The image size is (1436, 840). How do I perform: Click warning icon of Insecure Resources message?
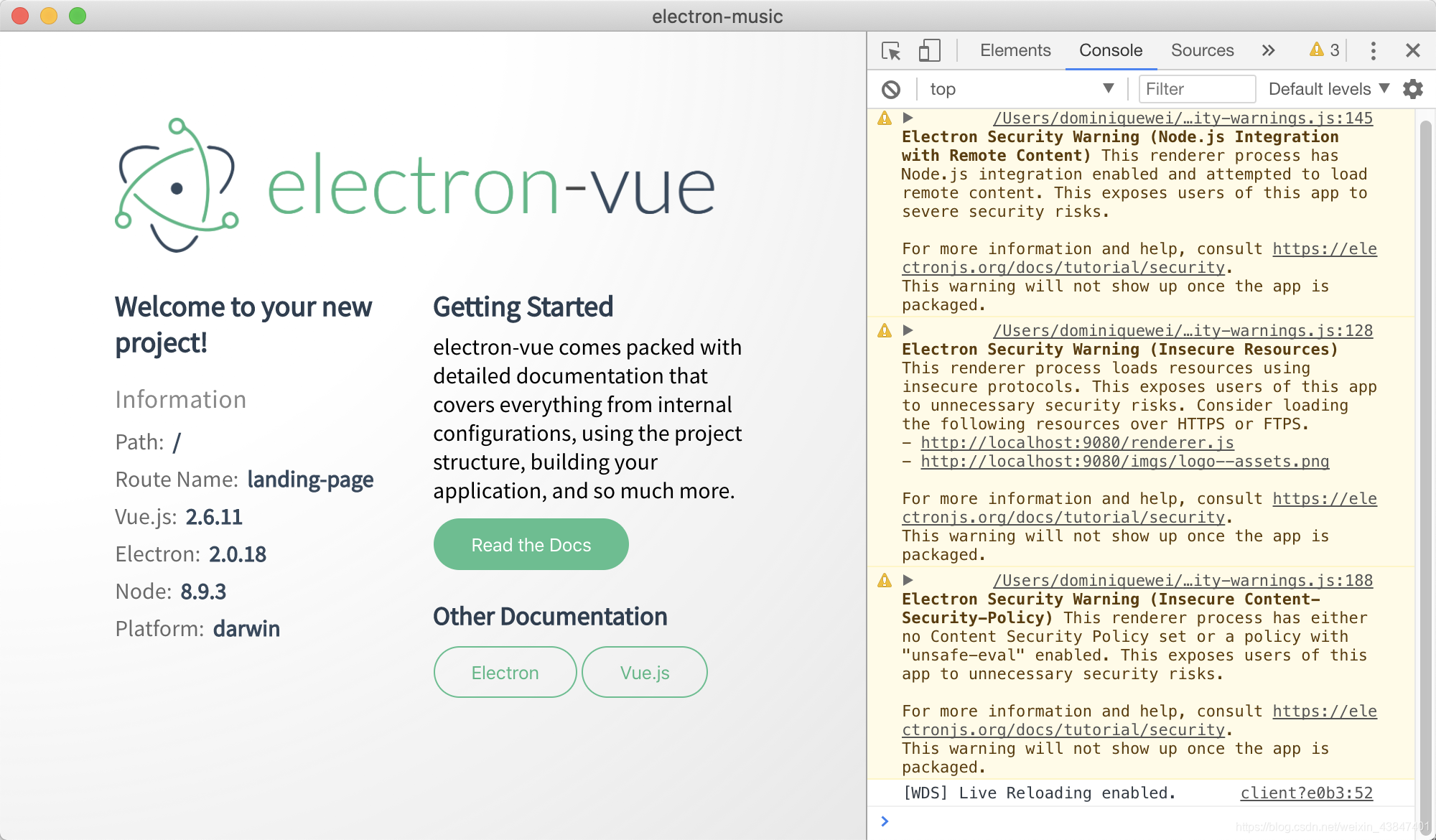[x=885, y=330]
